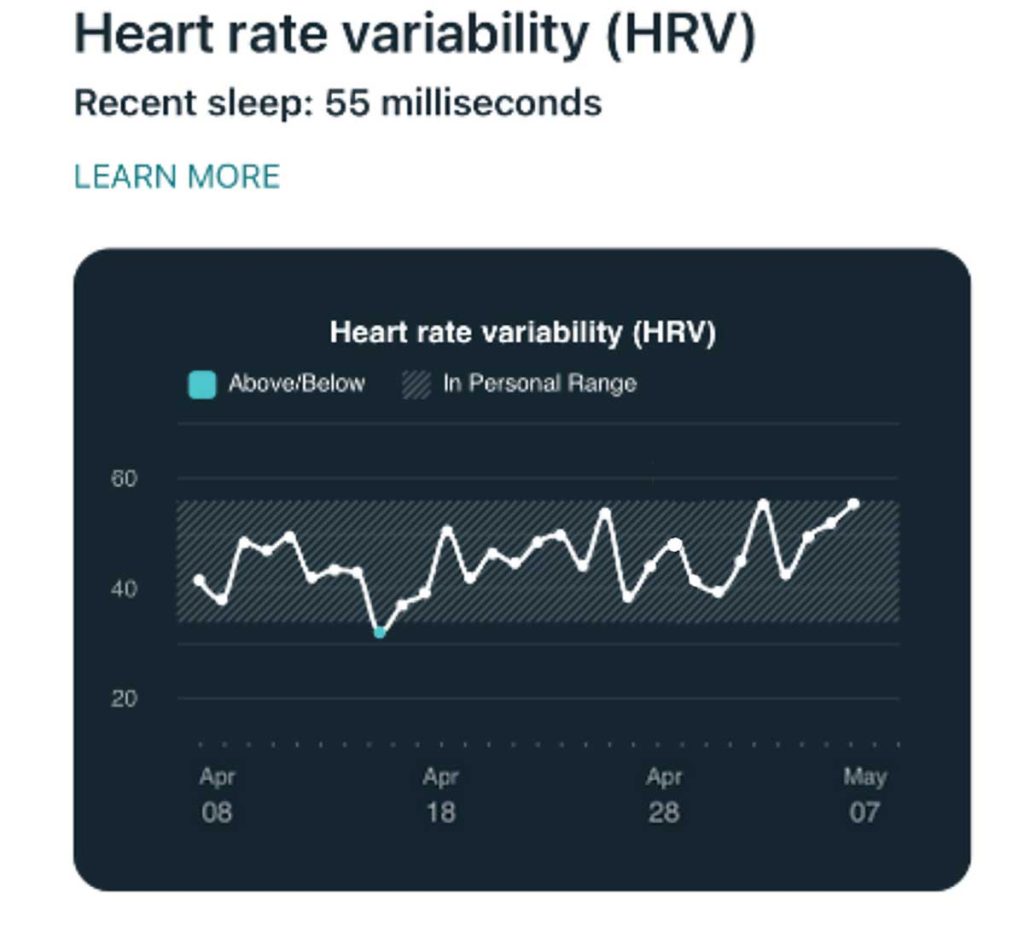
Task: Click the 20 y-axis value label
Action: pos(124,699)
